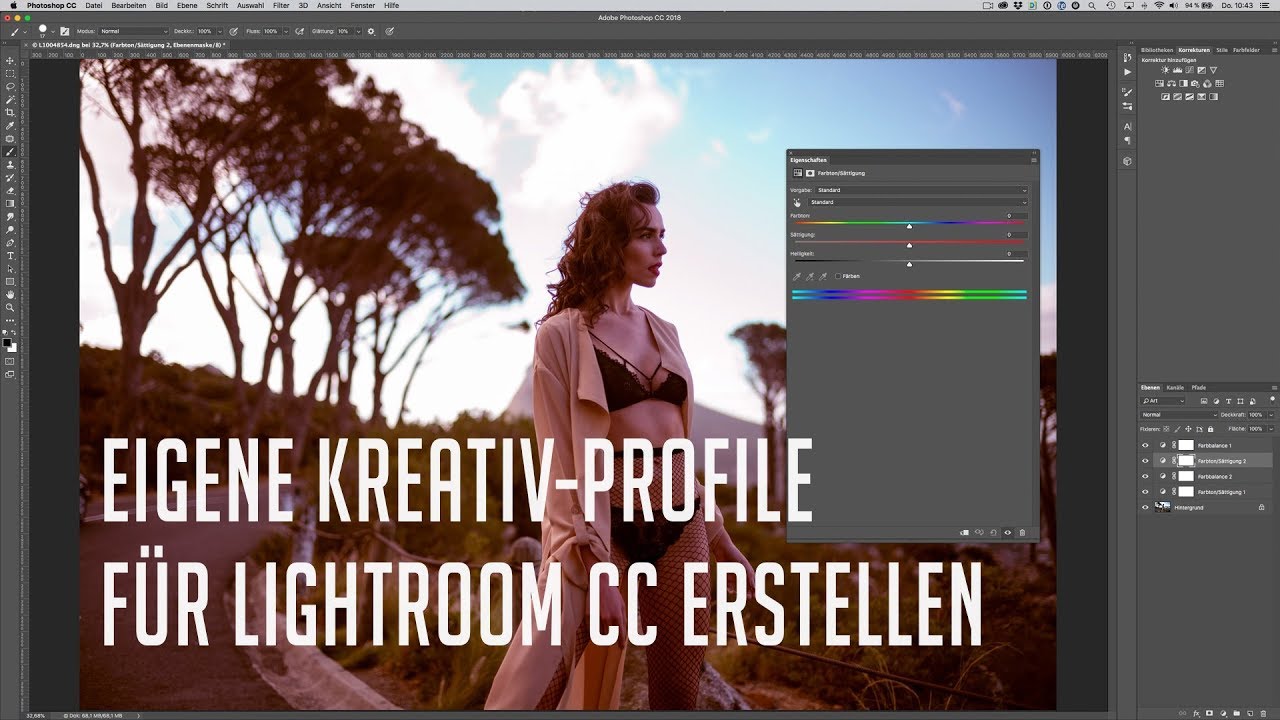Open the Datei menu
The height and width of the screenshot is (720, 1280).
pyautogui.click(x=93, y=5)
